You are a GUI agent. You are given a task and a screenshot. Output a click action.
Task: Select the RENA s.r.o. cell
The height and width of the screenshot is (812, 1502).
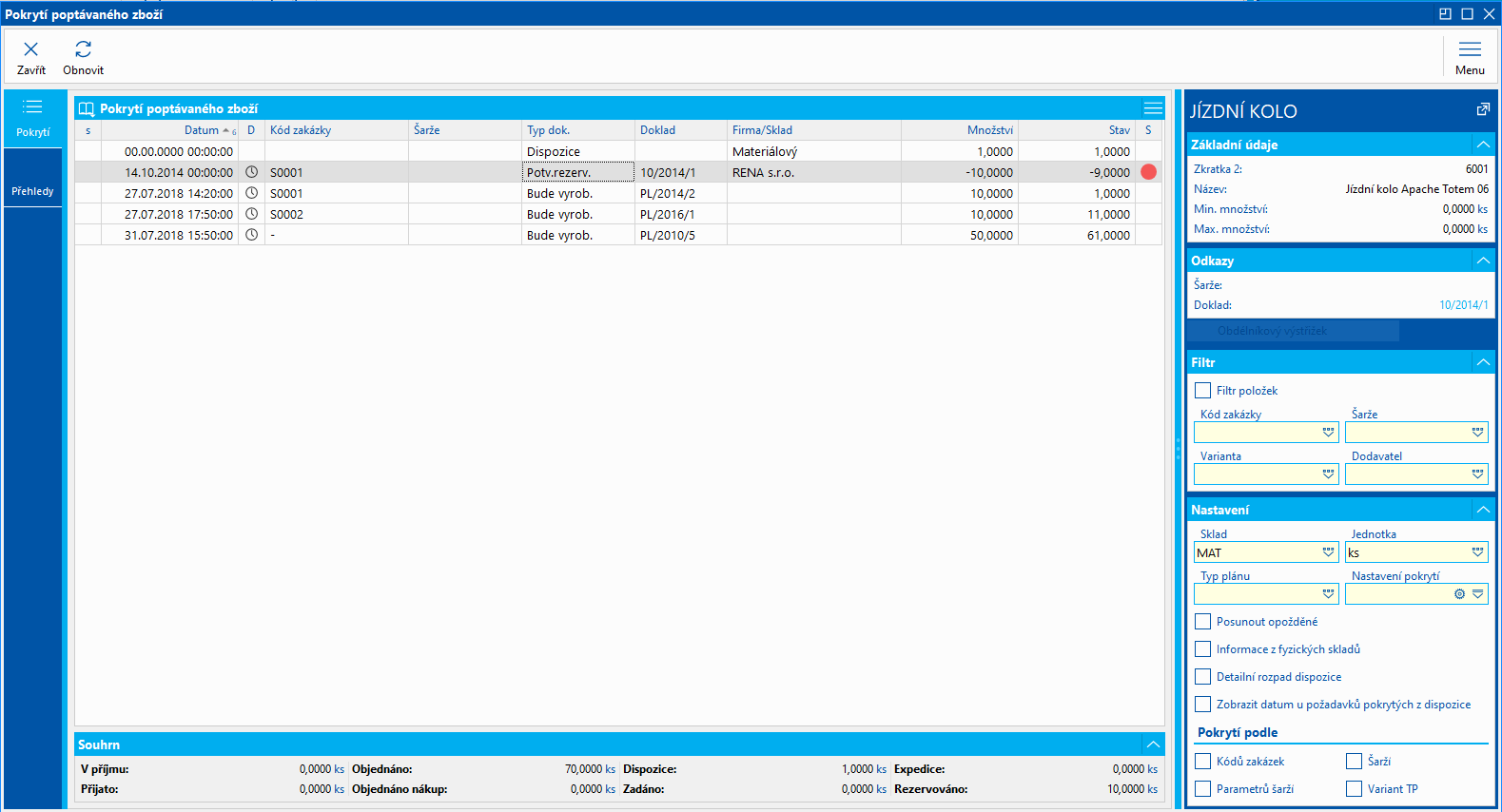pos(814,172)
